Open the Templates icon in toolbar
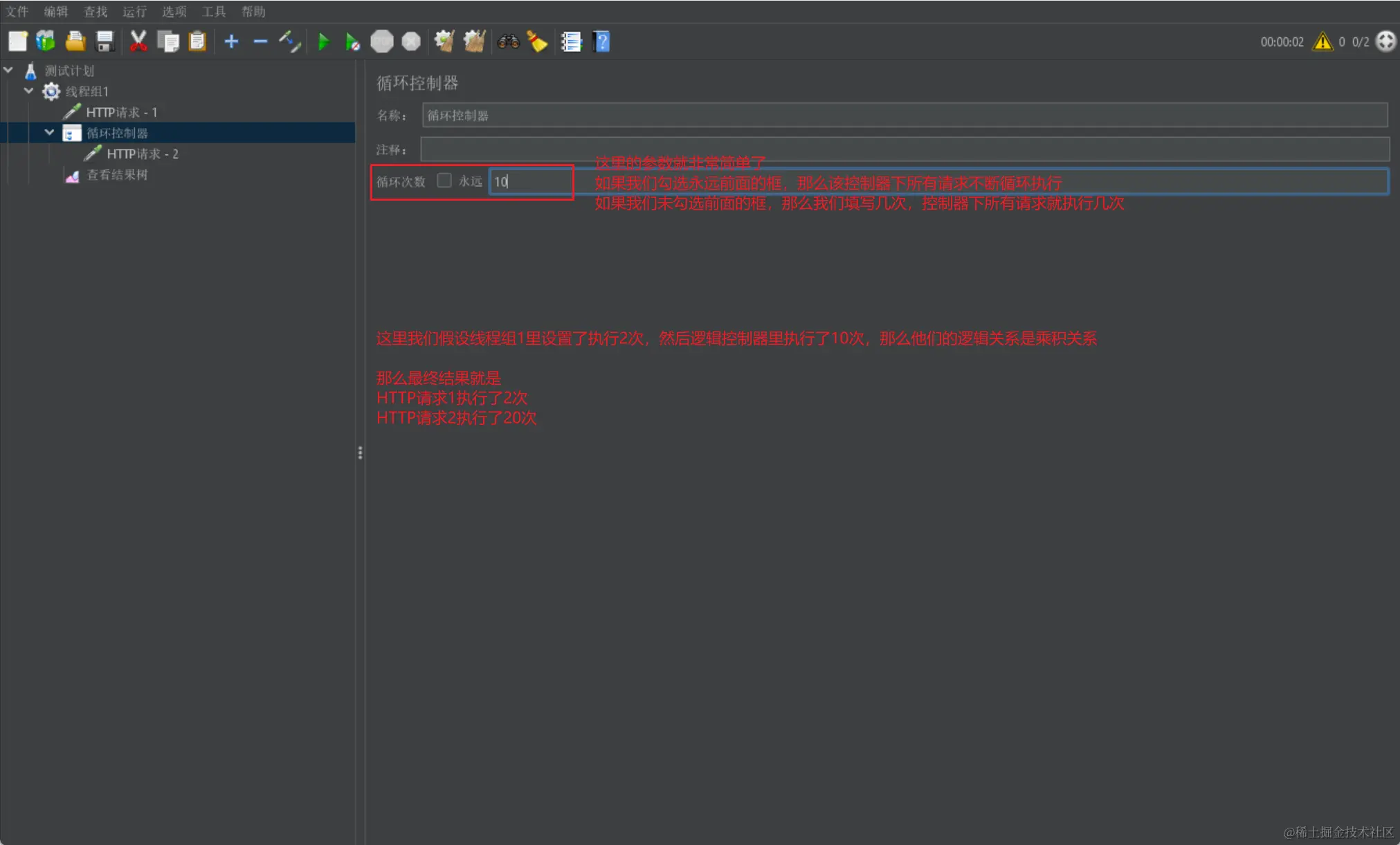The width and height of the screenshot is (1400, 845). pos(46,42)
